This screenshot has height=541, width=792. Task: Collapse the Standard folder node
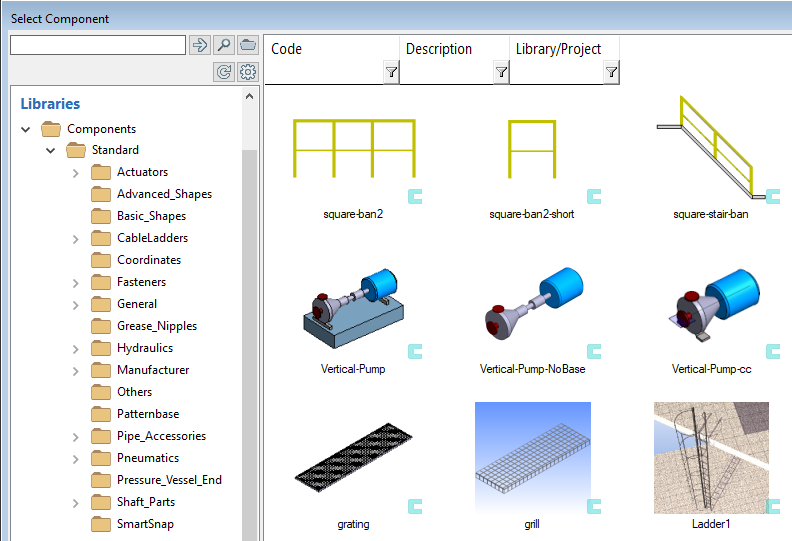click(51, 151)
